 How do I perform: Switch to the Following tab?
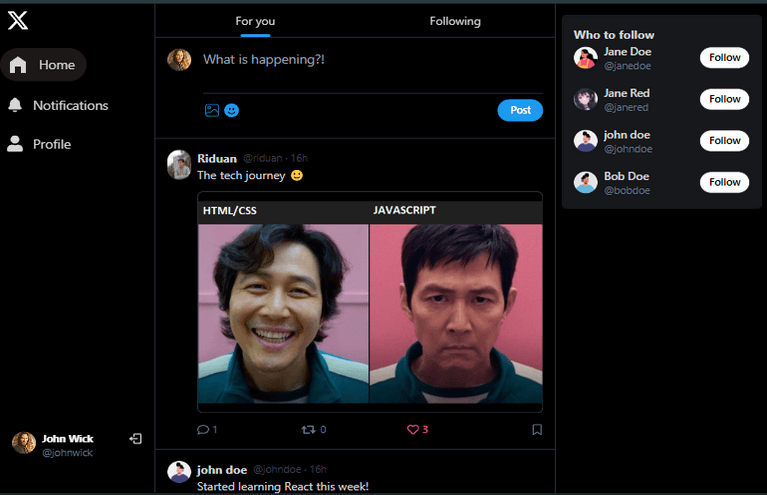point(455,21)
